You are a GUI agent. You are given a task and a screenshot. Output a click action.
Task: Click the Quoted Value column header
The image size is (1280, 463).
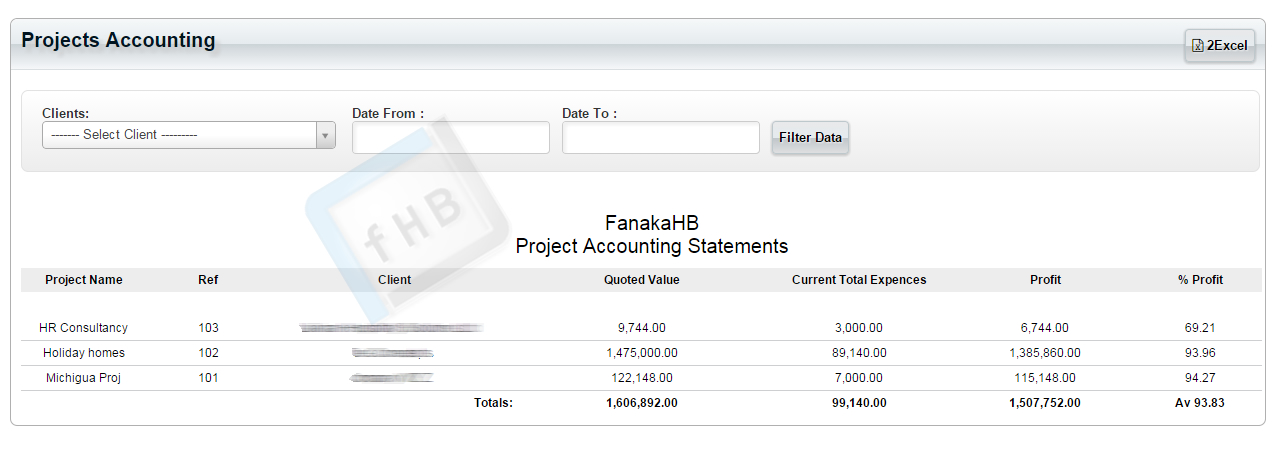(642, 280)
